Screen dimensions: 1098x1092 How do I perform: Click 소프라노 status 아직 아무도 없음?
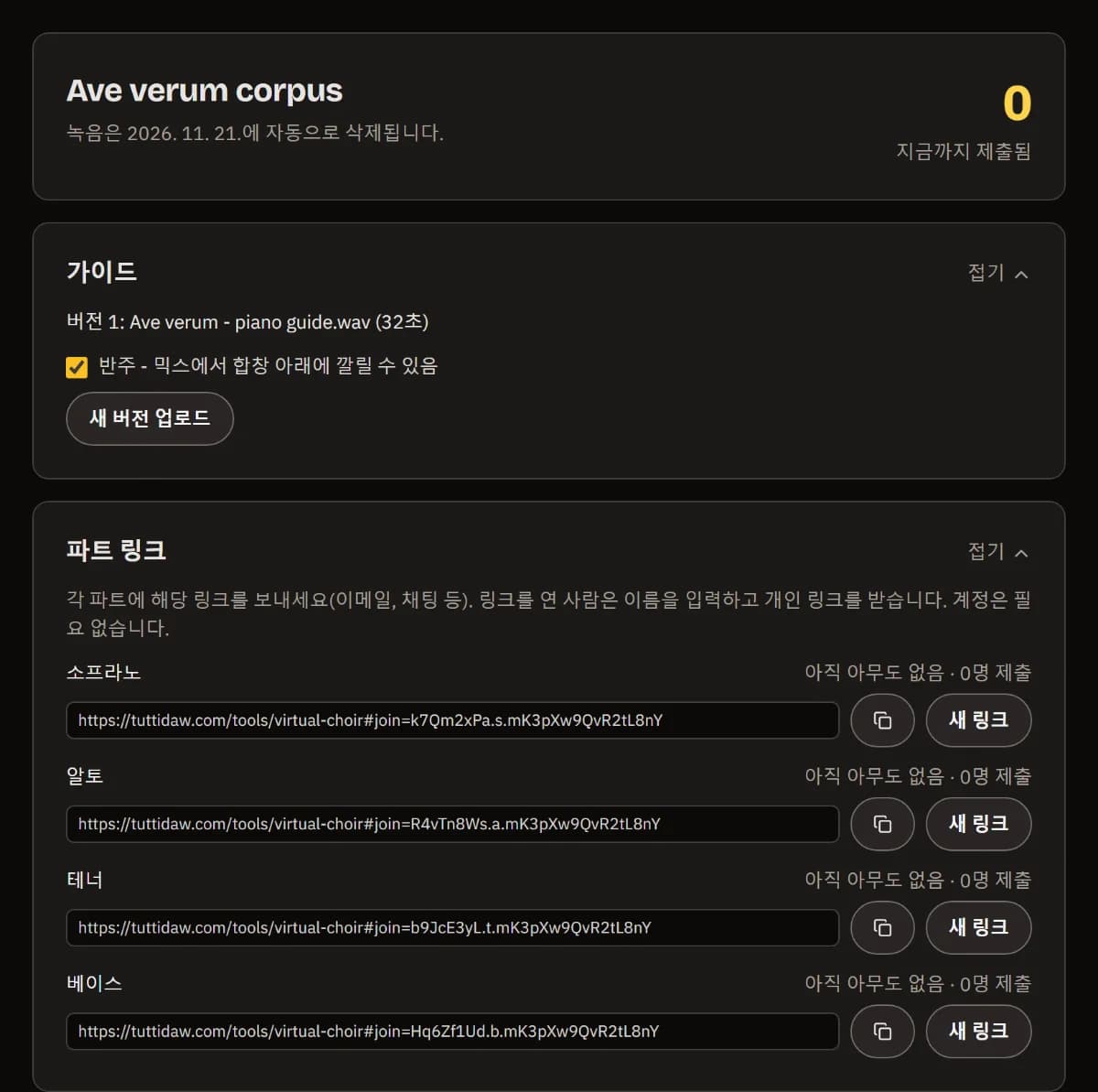click(874, 673)
